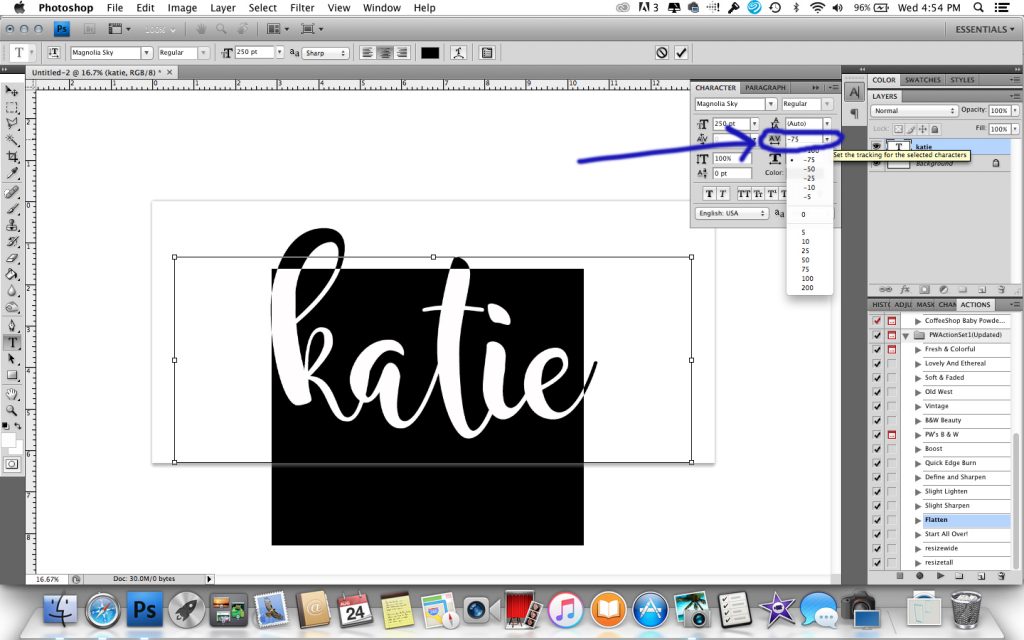The image size is (1024, 640).
Task: Uncheck the Flatten action checkbox
Action: click(877, 520)
